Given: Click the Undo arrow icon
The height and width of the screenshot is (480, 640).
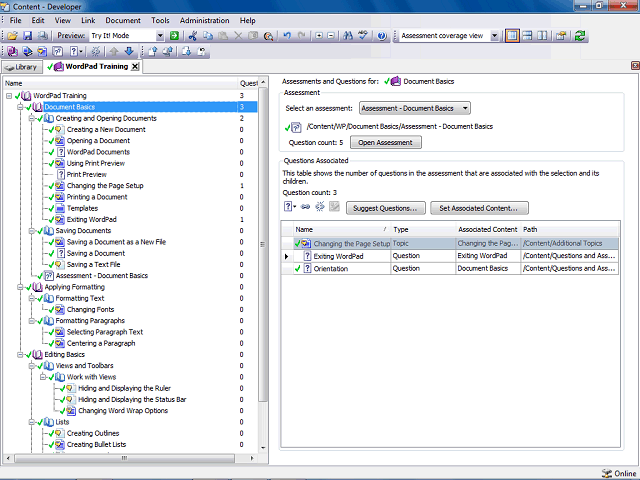Looking at the screenshot, I should coord(287,36).
